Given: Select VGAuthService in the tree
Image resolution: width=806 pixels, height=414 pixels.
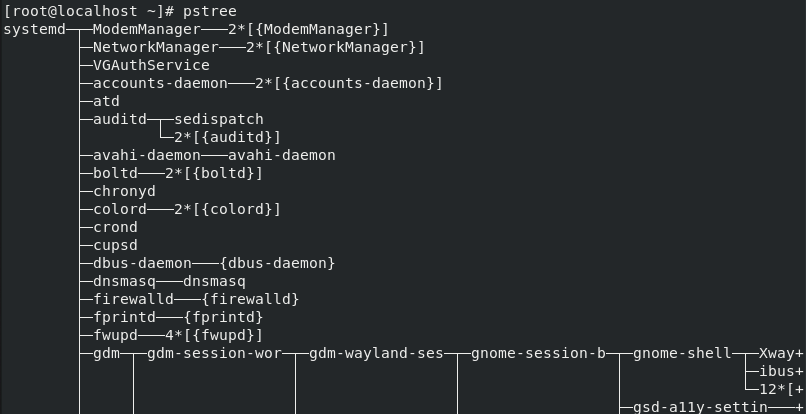Looking at the screenshot, I should (151, 65).
